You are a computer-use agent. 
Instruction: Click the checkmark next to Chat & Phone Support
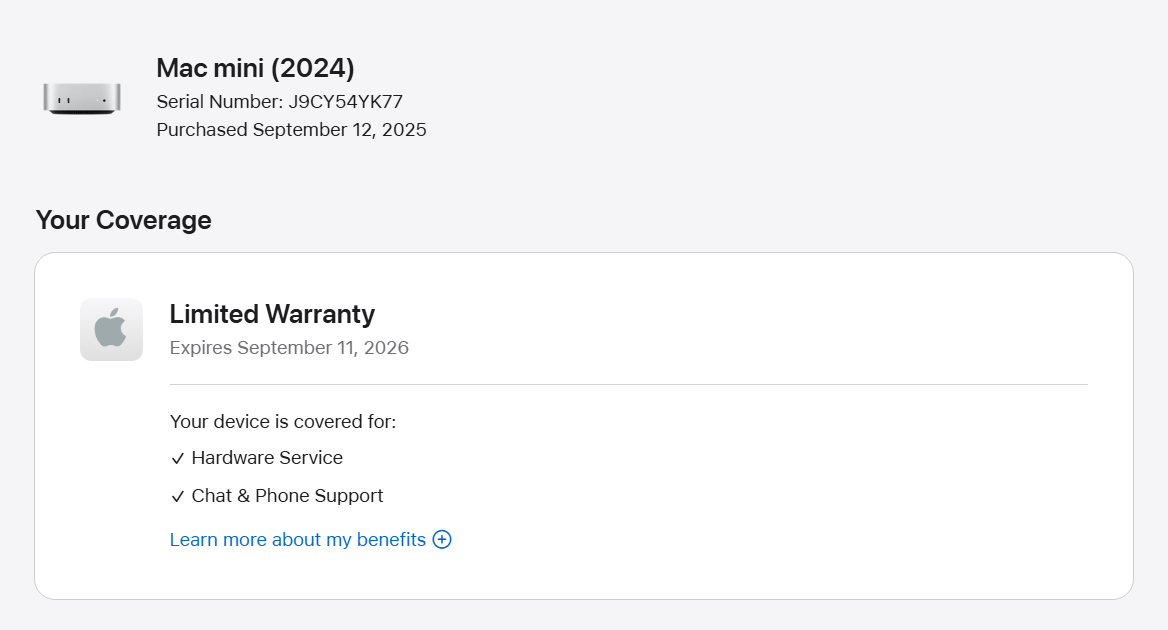[x=177, y=497]
